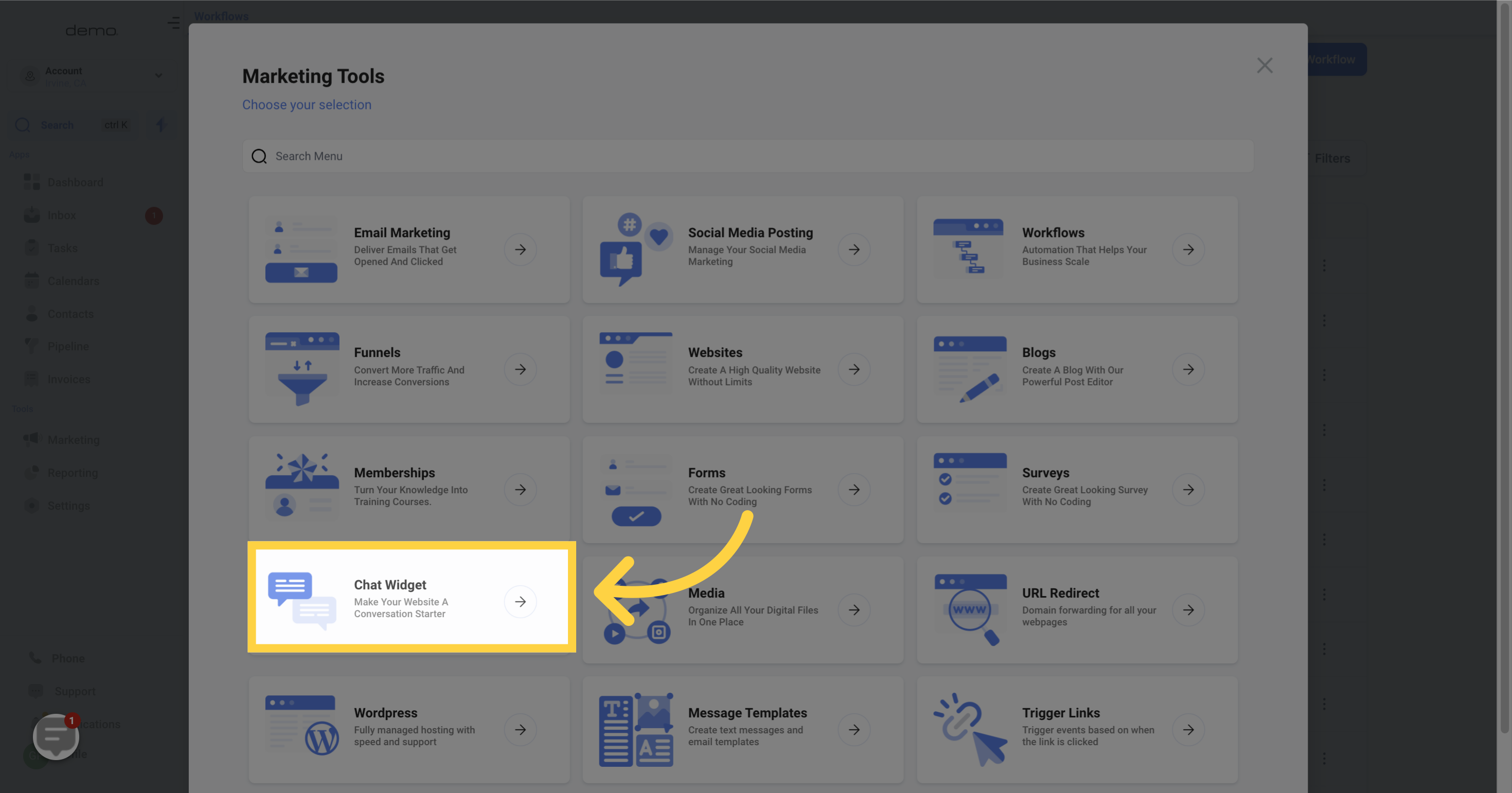The image size is (1512, 793).
Task: Click the Message Templates arrow icon
Action: click(x=854, y=730)
